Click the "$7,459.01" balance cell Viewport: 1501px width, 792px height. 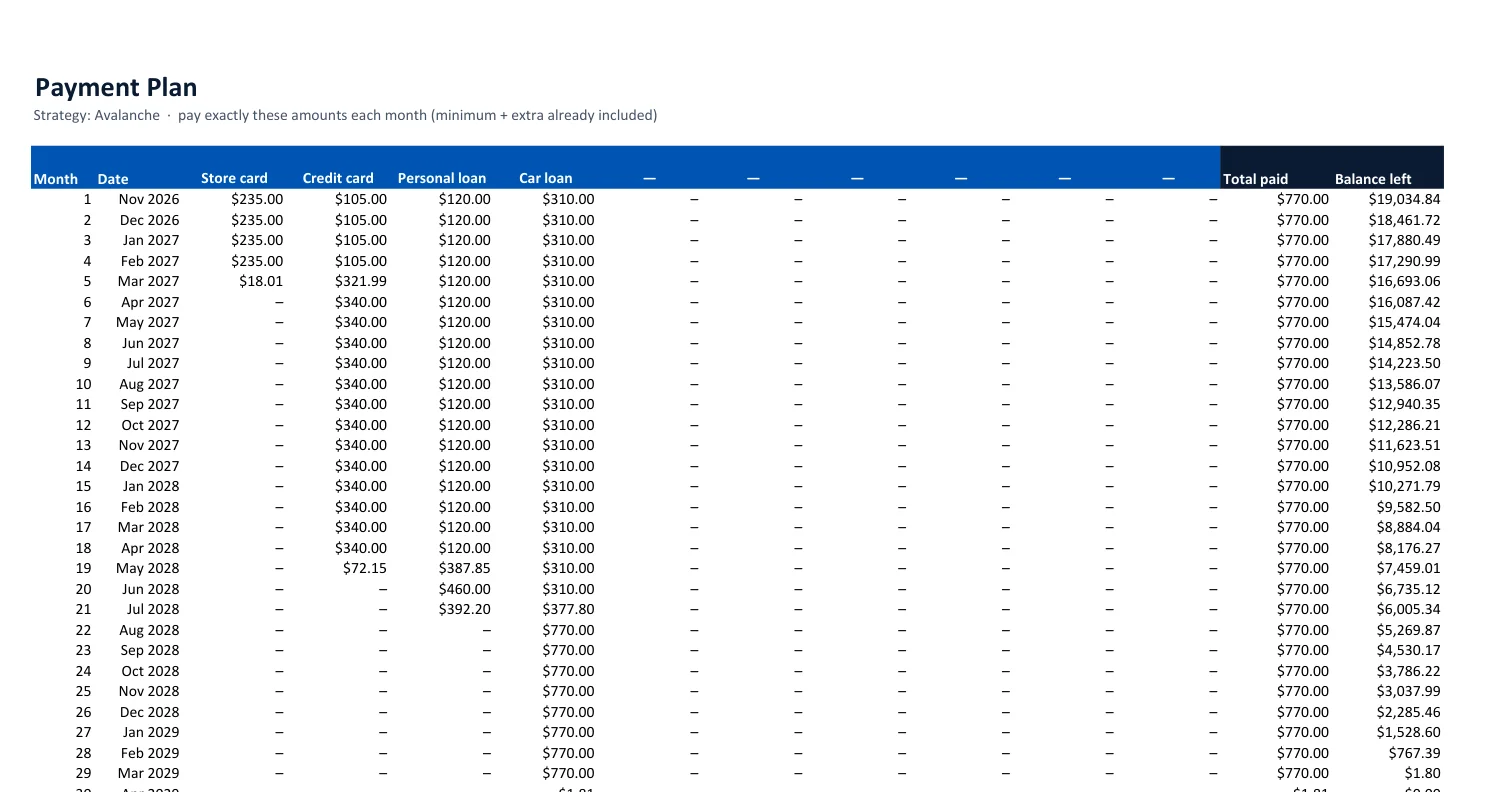click(1409, 569)
